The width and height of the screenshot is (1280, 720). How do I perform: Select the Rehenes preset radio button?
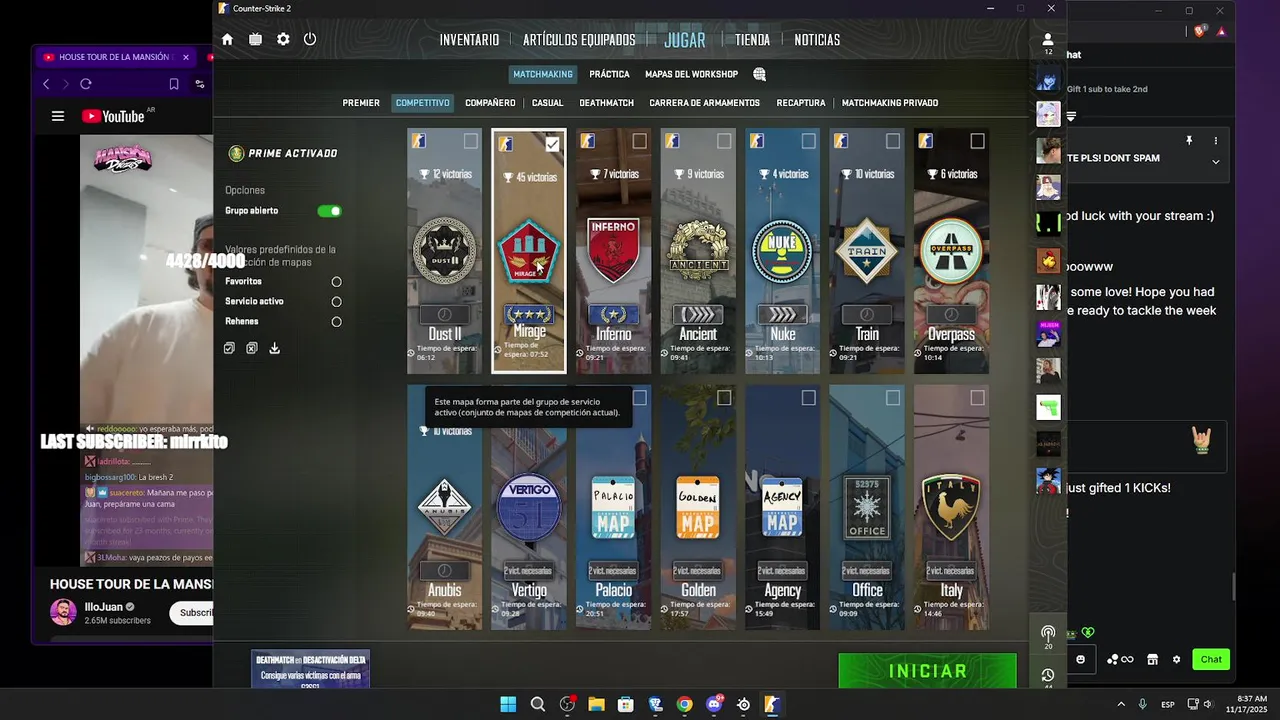click(x=336, y=322)
